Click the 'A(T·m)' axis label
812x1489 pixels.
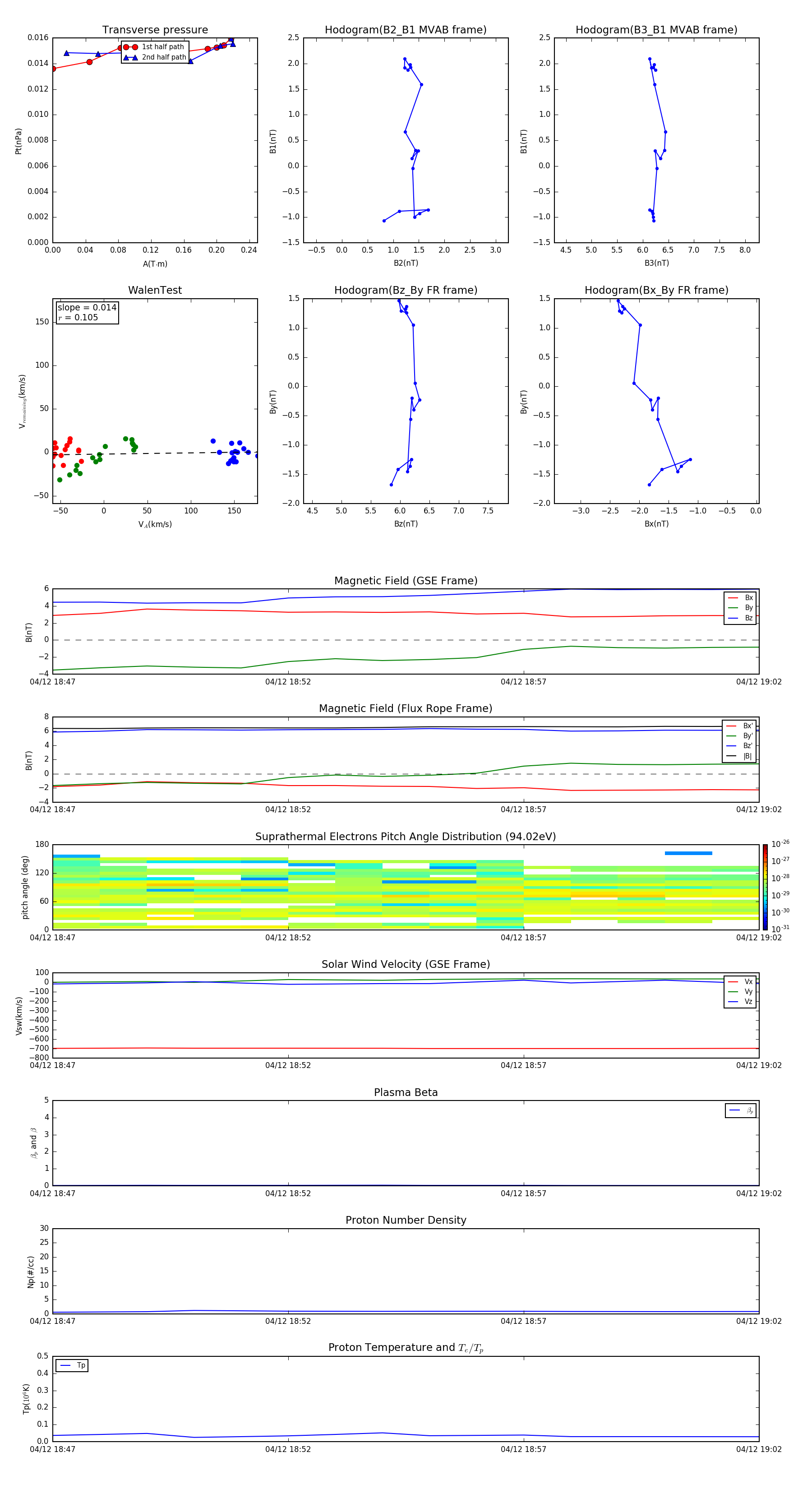(155, 264)
